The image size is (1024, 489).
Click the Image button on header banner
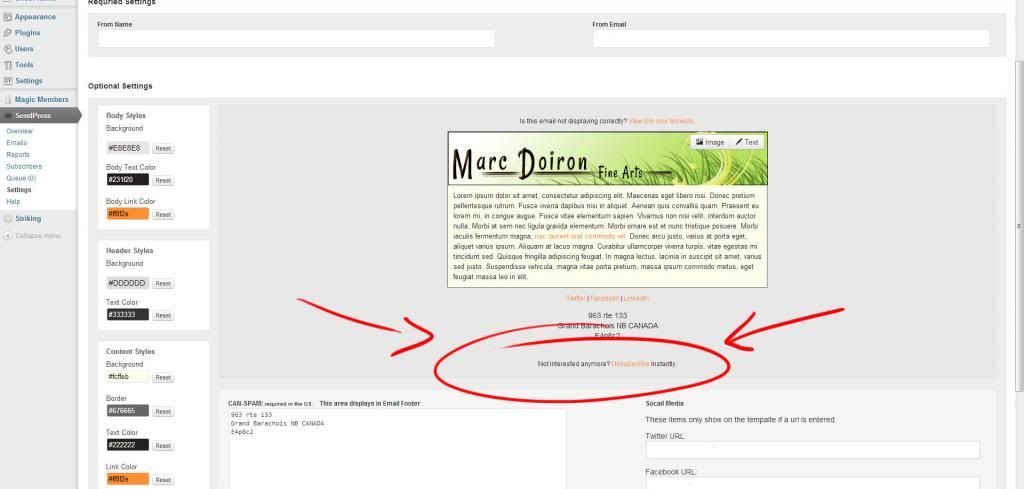[x=710, y=142]
